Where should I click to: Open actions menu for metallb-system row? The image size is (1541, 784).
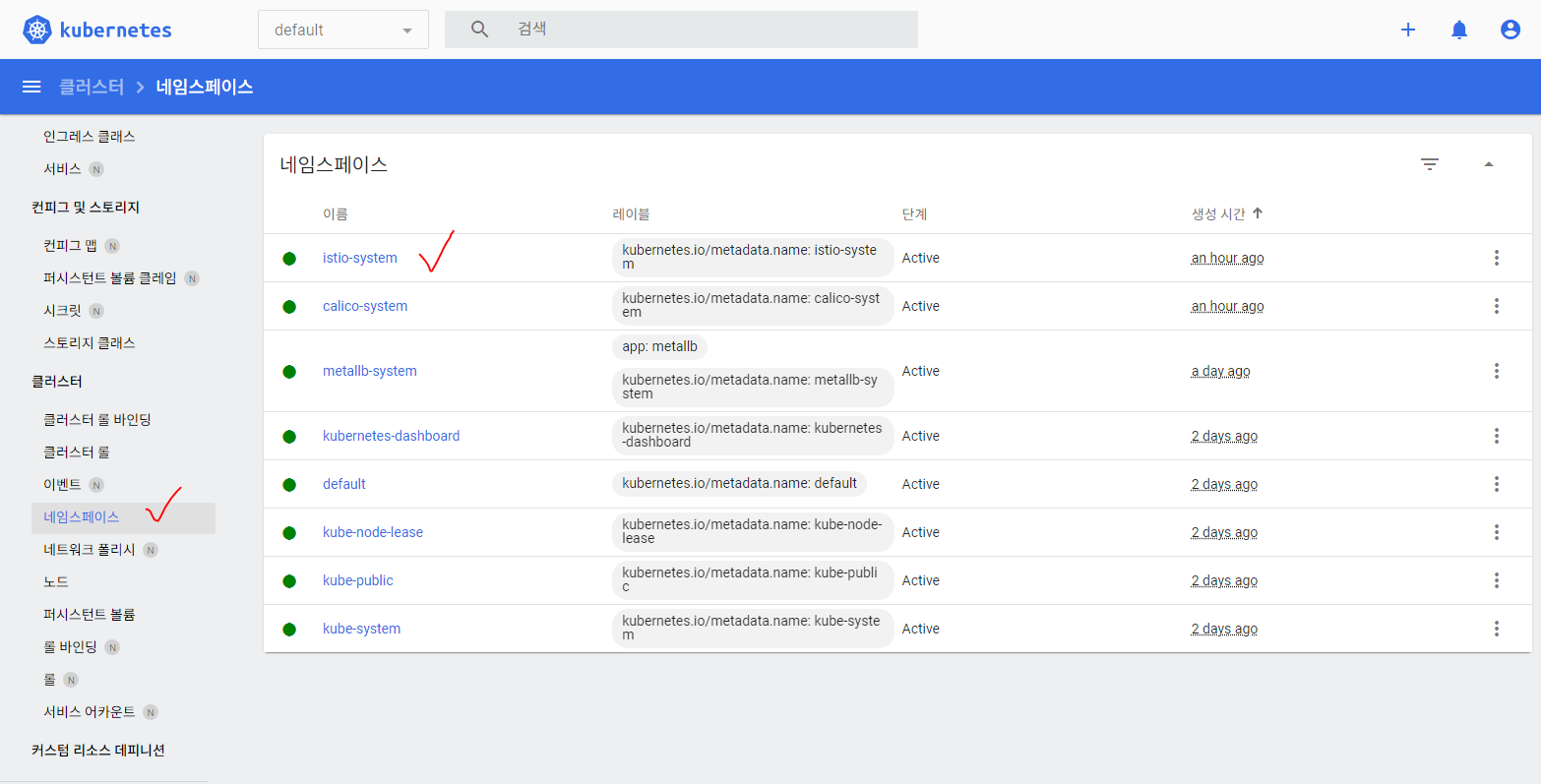(1497, 371)
